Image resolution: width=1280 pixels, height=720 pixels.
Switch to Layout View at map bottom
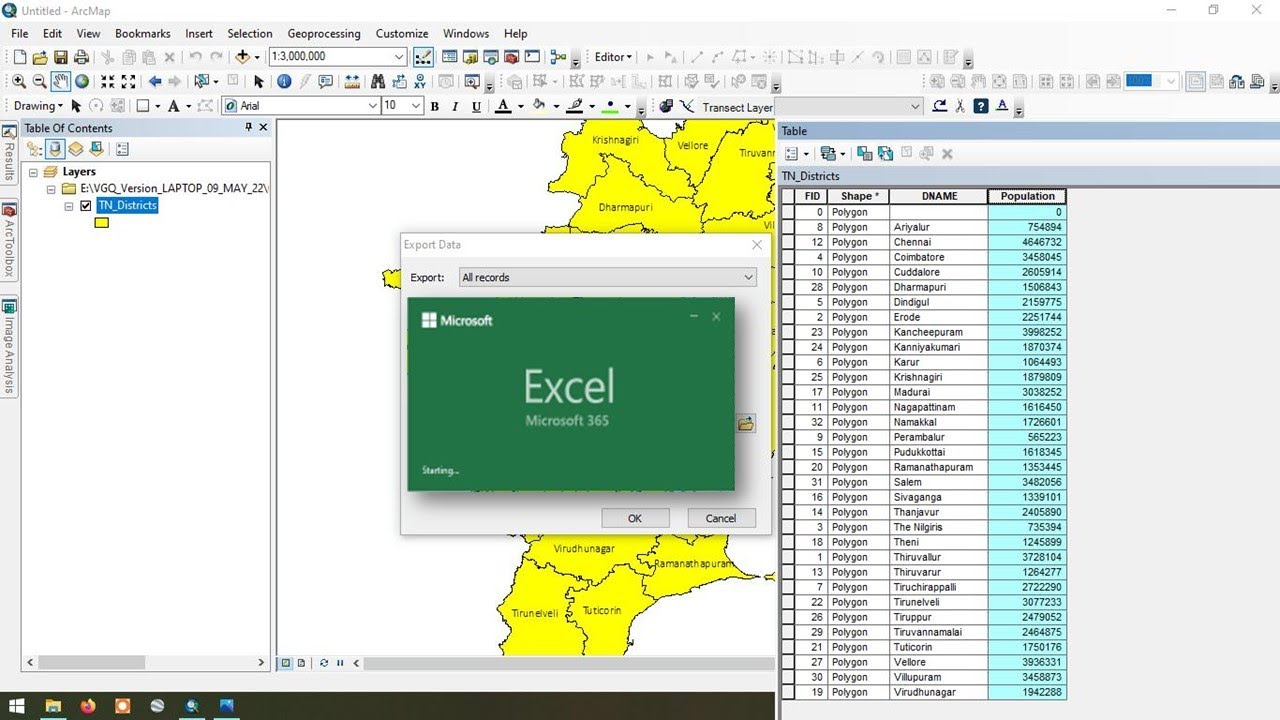301,663
